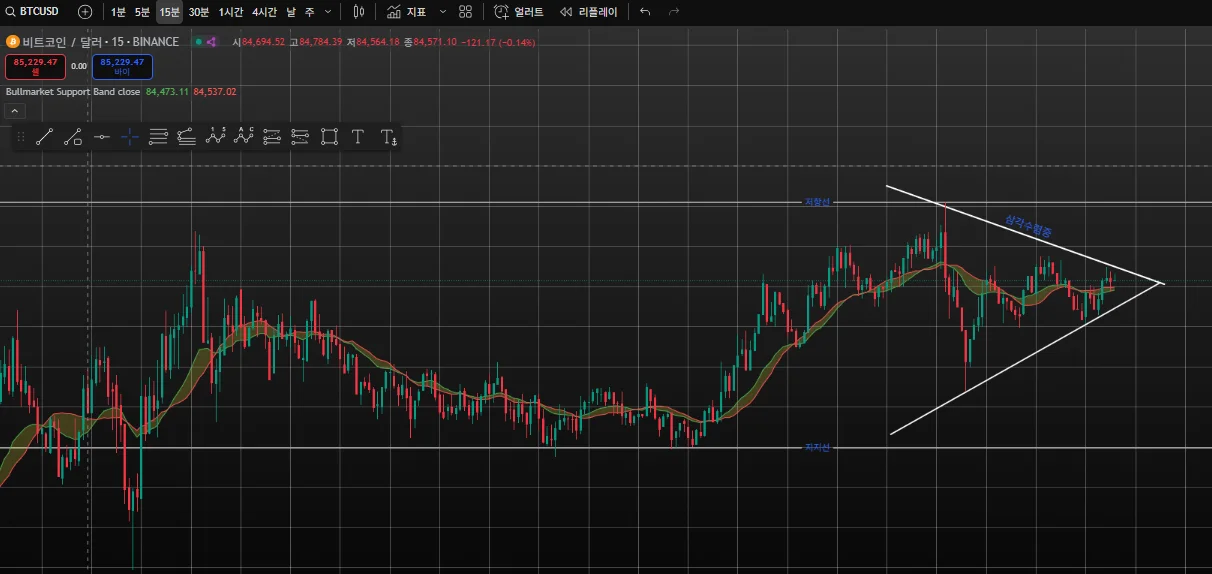The height and width of the screenshot is (574, 1212).
Task: Click the close price value 84,571.10
Action: 435,42
